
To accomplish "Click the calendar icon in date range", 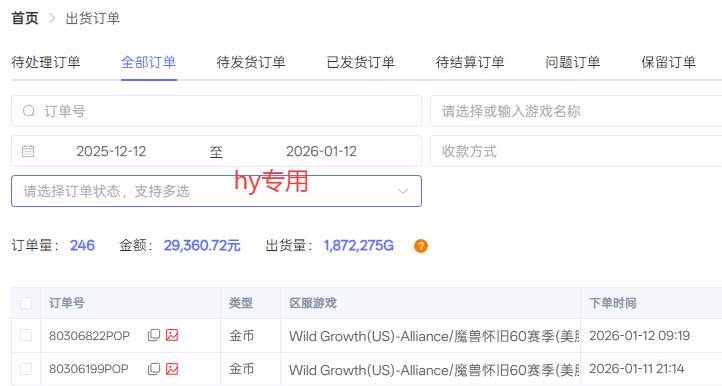I will [28, 151].
